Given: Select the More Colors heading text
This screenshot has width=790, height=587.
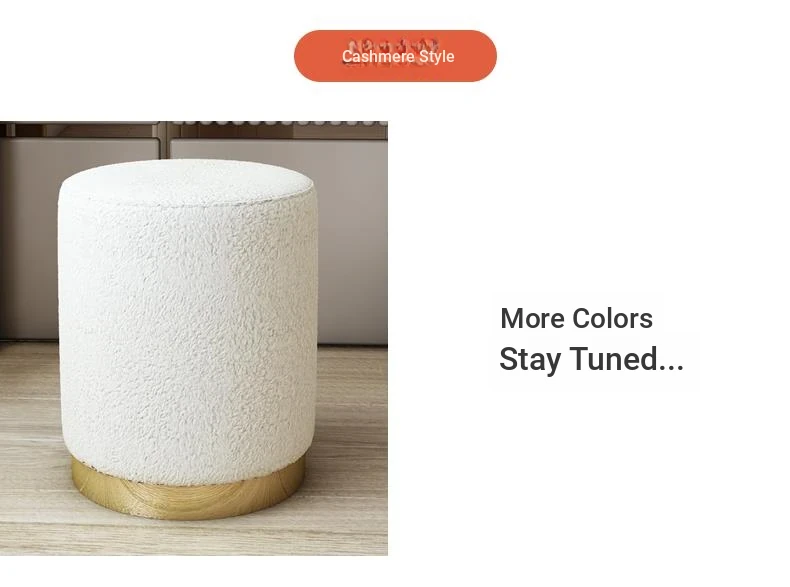Looking at the screenshot, I should tap(576, 318).
